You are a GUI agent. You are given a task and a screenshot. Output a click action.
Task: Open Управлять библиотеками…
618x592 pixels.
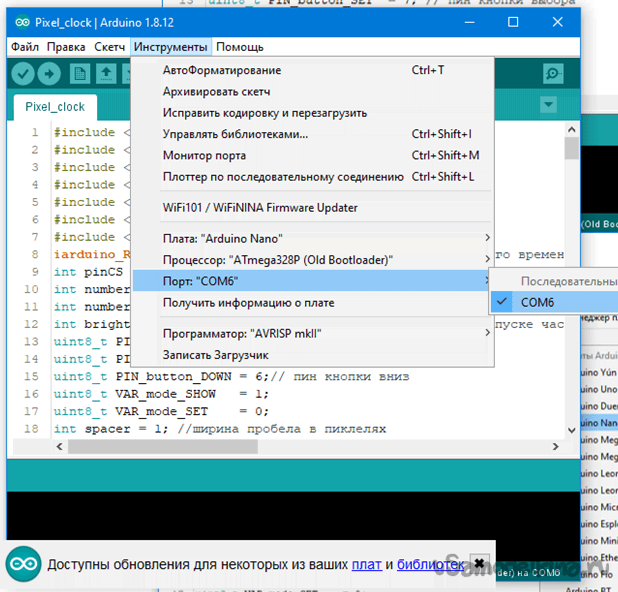coord(313,134)
